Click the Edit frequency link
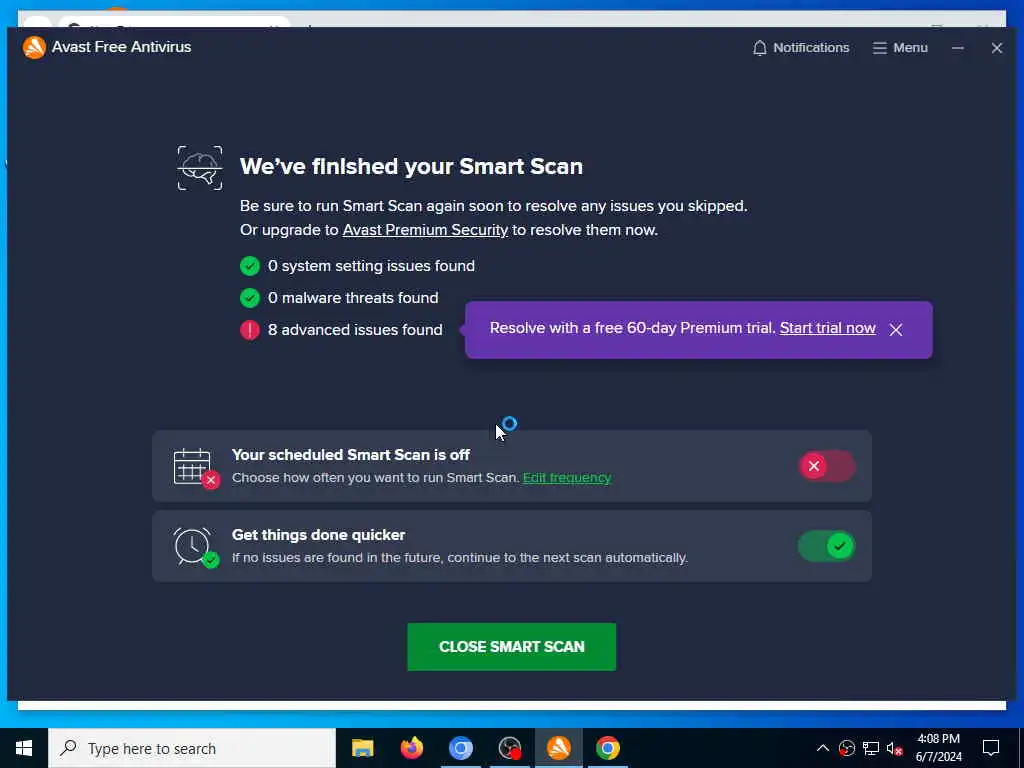The image size is (1024, 768). click(x=567, y=477)
